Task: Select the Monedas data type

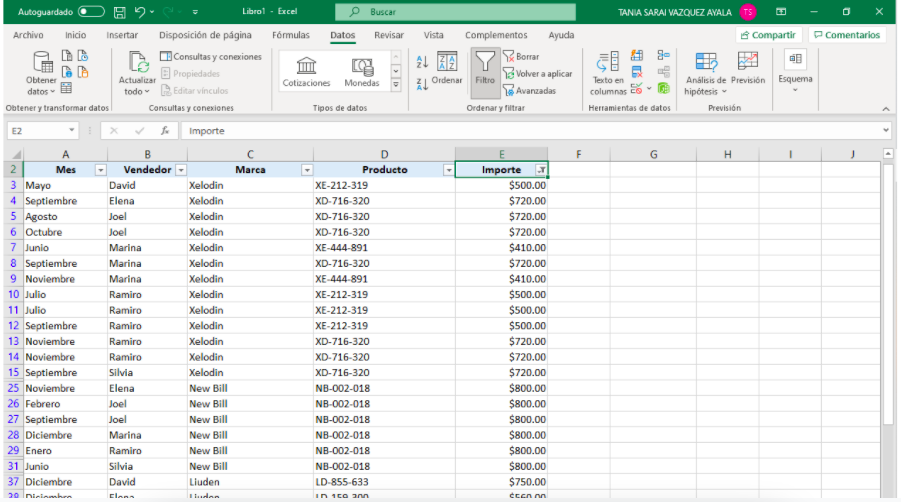Action: point(362,72)
